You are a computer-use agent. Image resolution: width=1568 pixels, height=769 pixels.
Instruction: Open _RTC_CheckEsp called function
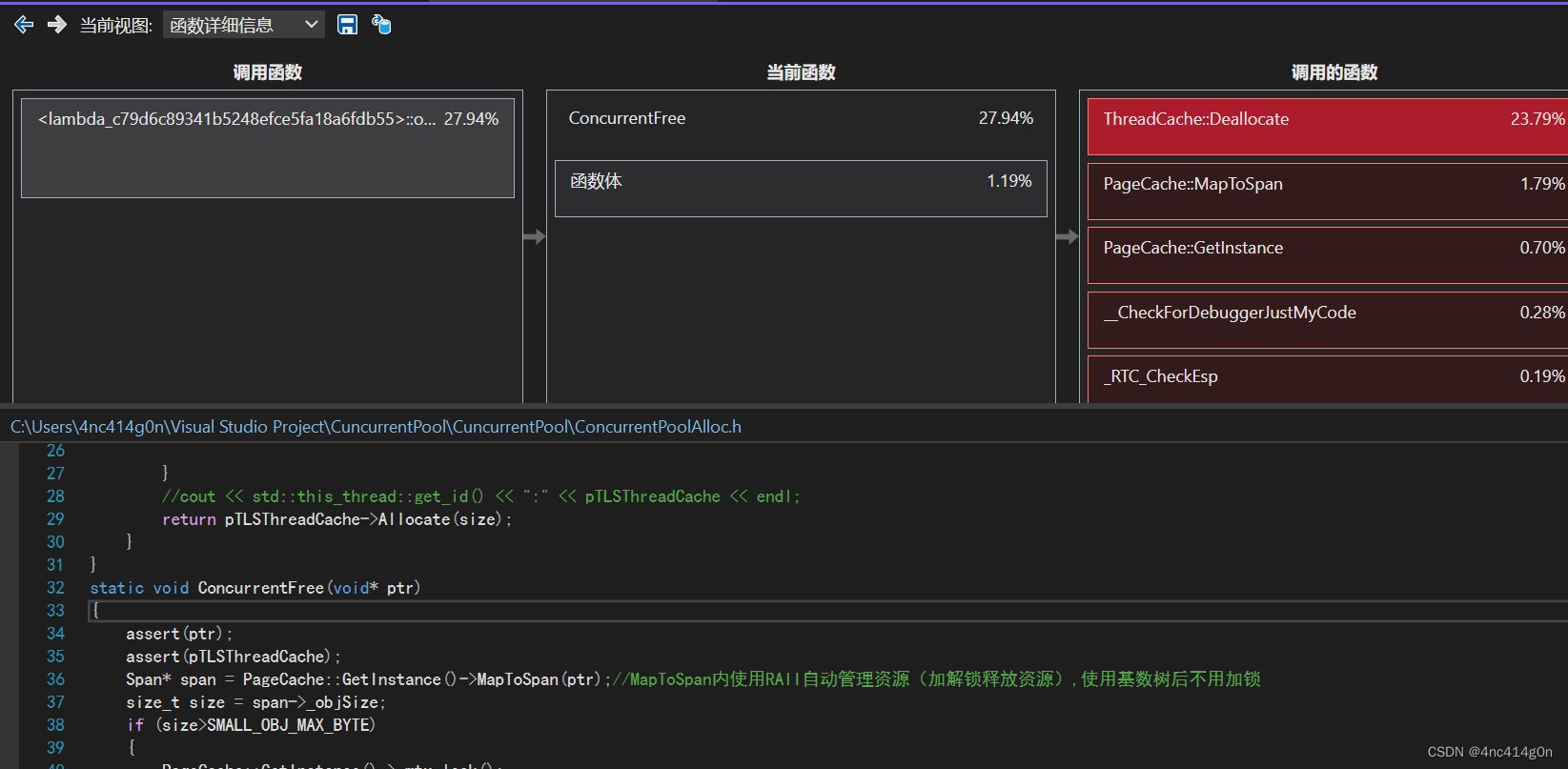pos(1328,379)
